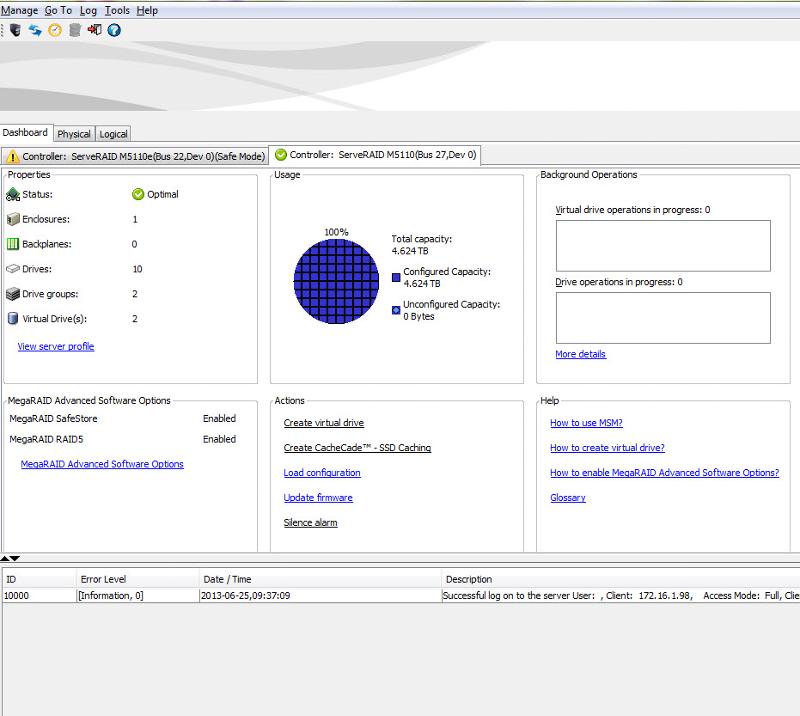Open How to use MSM? help link

586,423
